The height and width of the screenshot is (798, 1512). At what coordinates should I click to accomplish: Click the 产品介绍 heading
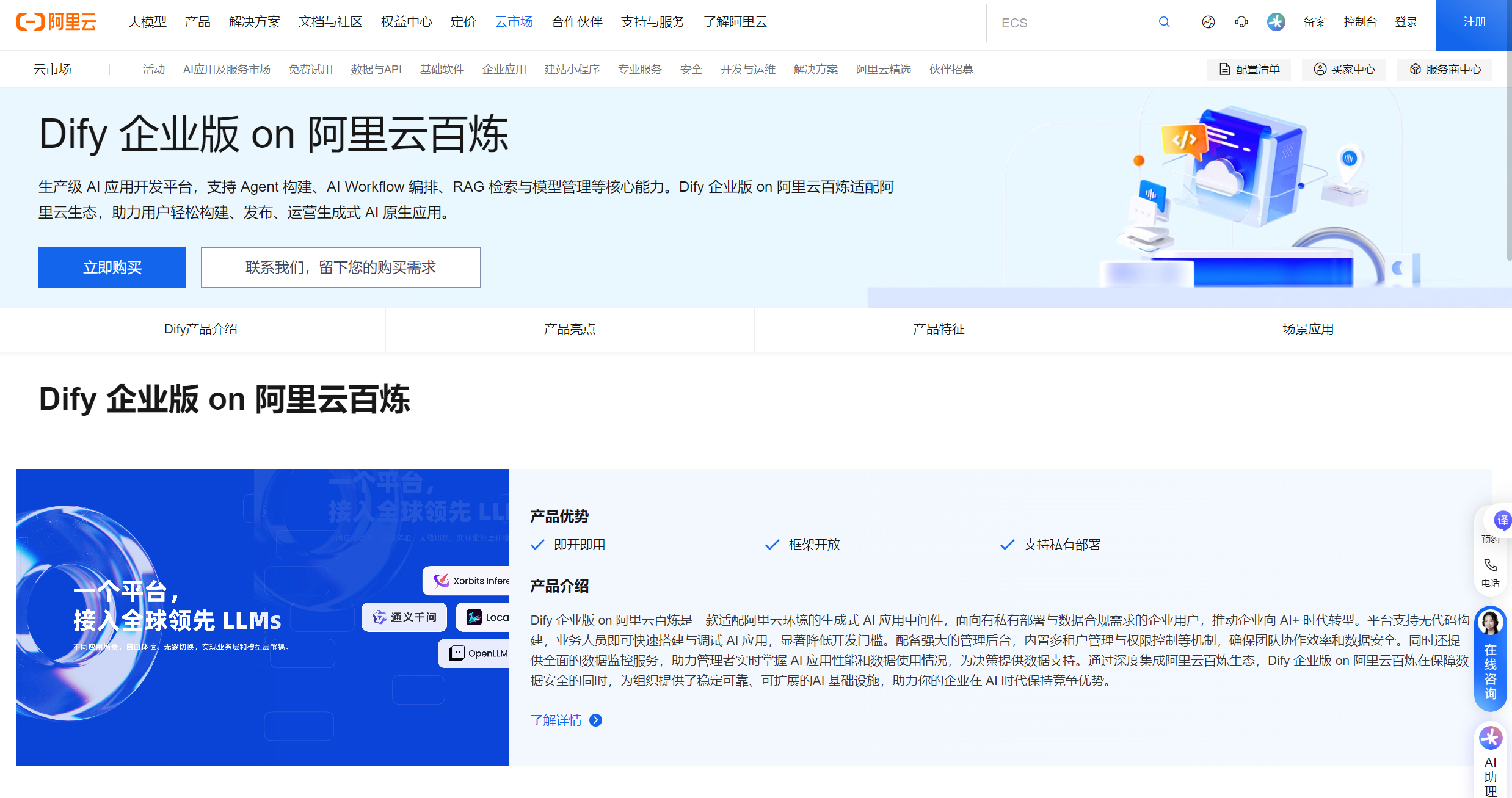559,586
